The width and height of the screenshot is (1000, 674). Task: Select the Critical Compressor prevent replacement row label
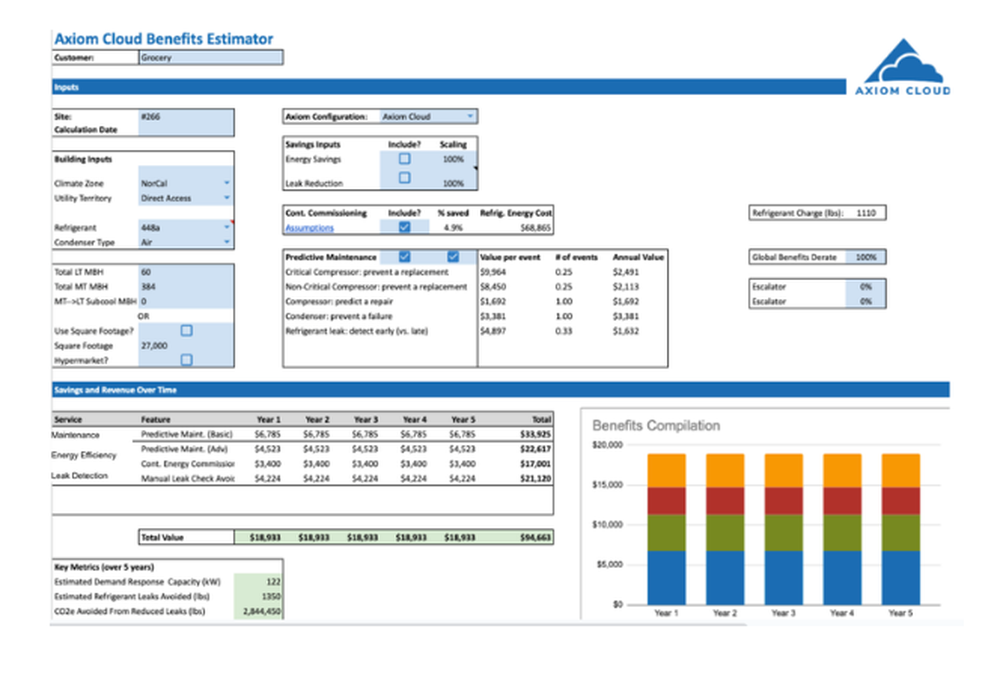point(367,272)
